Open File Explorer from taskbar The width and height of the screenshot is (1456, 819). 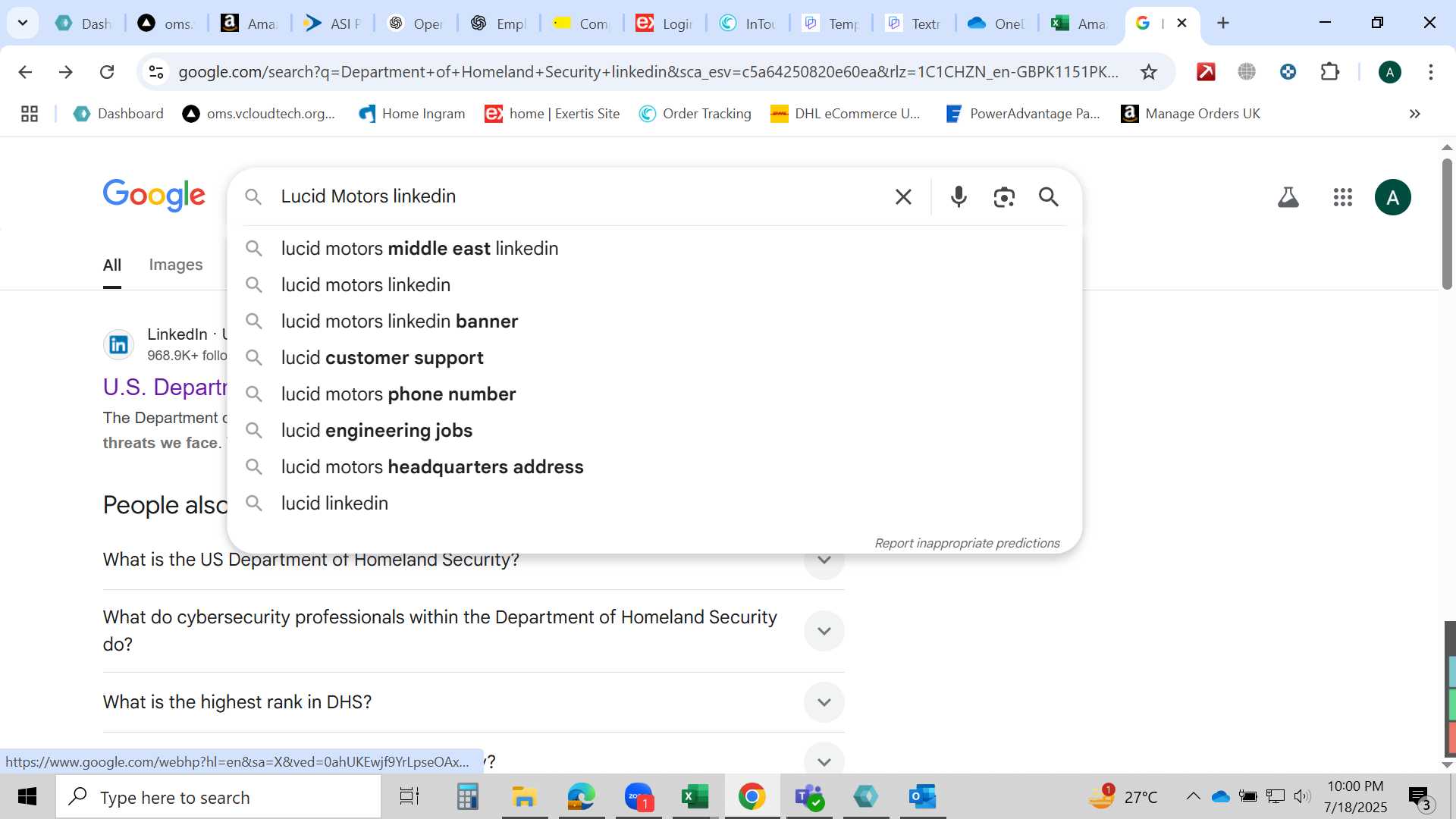(x=524, y=797)
